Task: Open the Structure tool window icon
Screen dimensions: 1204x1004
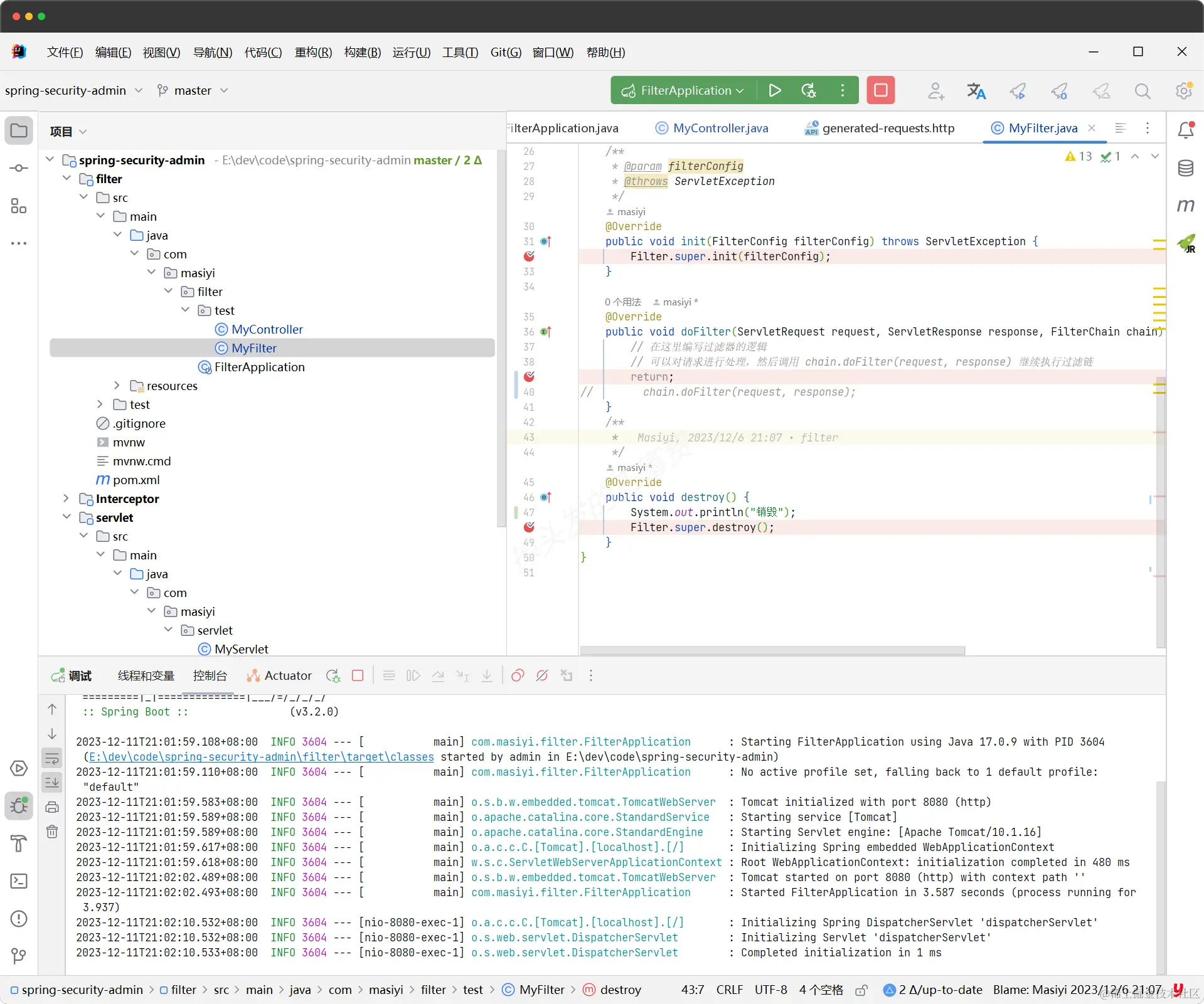Action: tap(19, 206)
